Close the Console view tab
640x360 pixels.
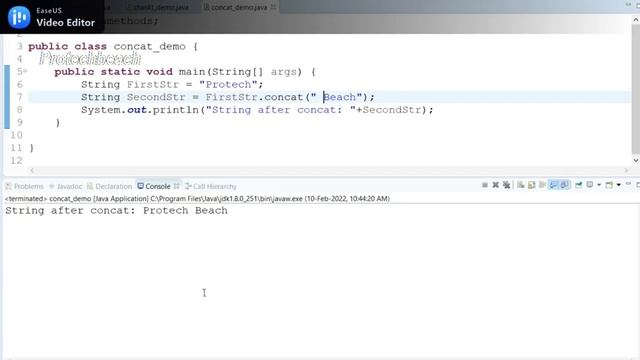pyautogui.click(x=176, y=186)
